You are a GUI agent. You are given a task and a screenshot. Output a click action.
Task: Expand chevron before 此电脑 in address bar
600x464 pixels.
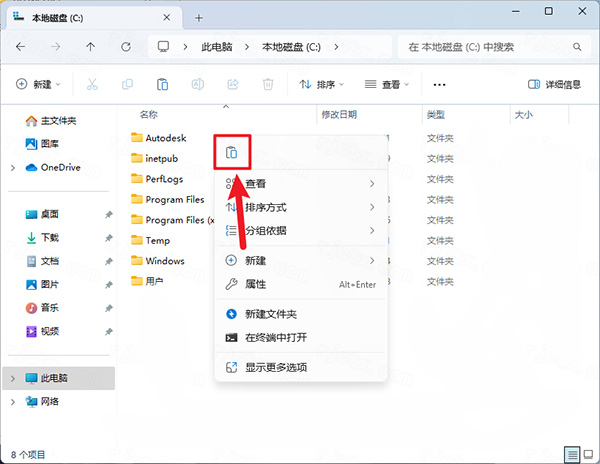(x=185, y=47)
